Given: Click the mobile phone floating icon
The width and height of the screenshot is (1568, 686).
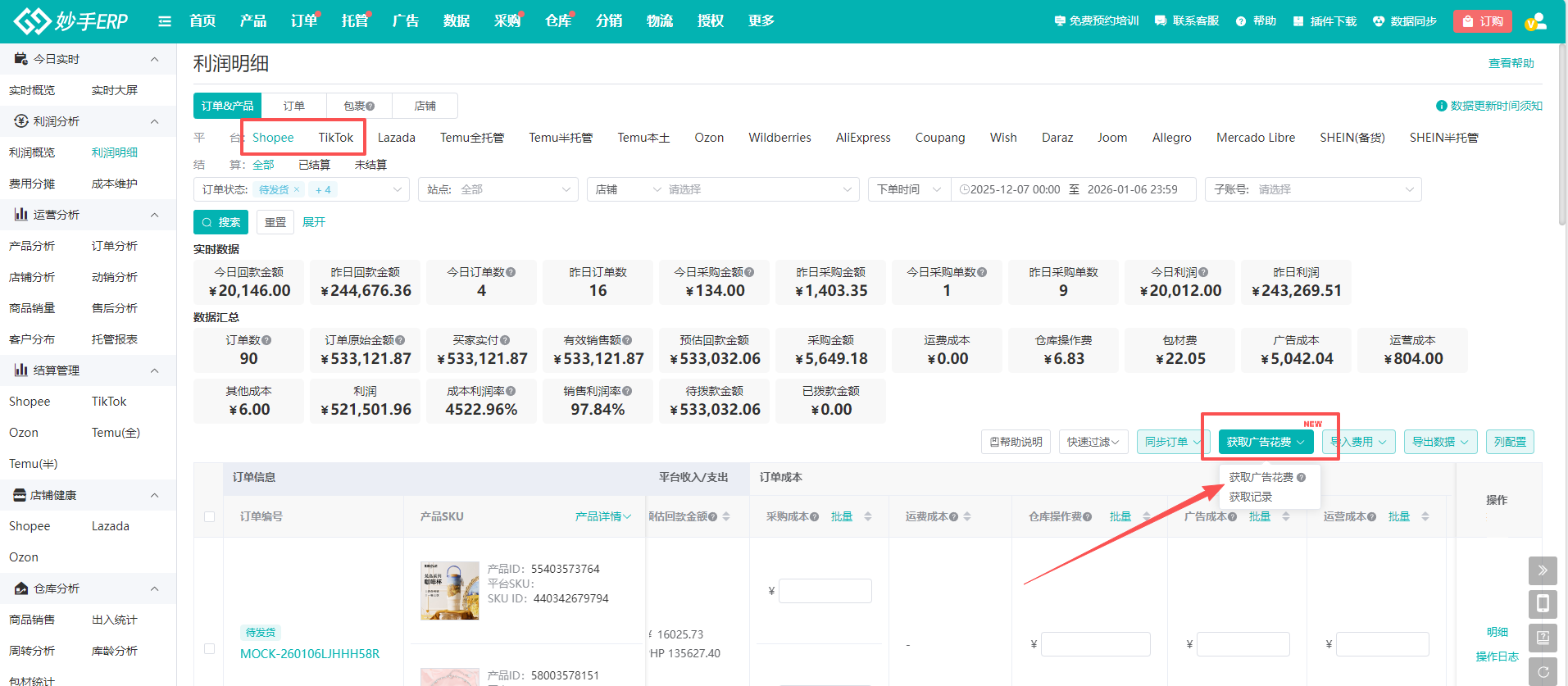Looking at the screenshot, I should pyautogui.click(x=1542, y=604).
